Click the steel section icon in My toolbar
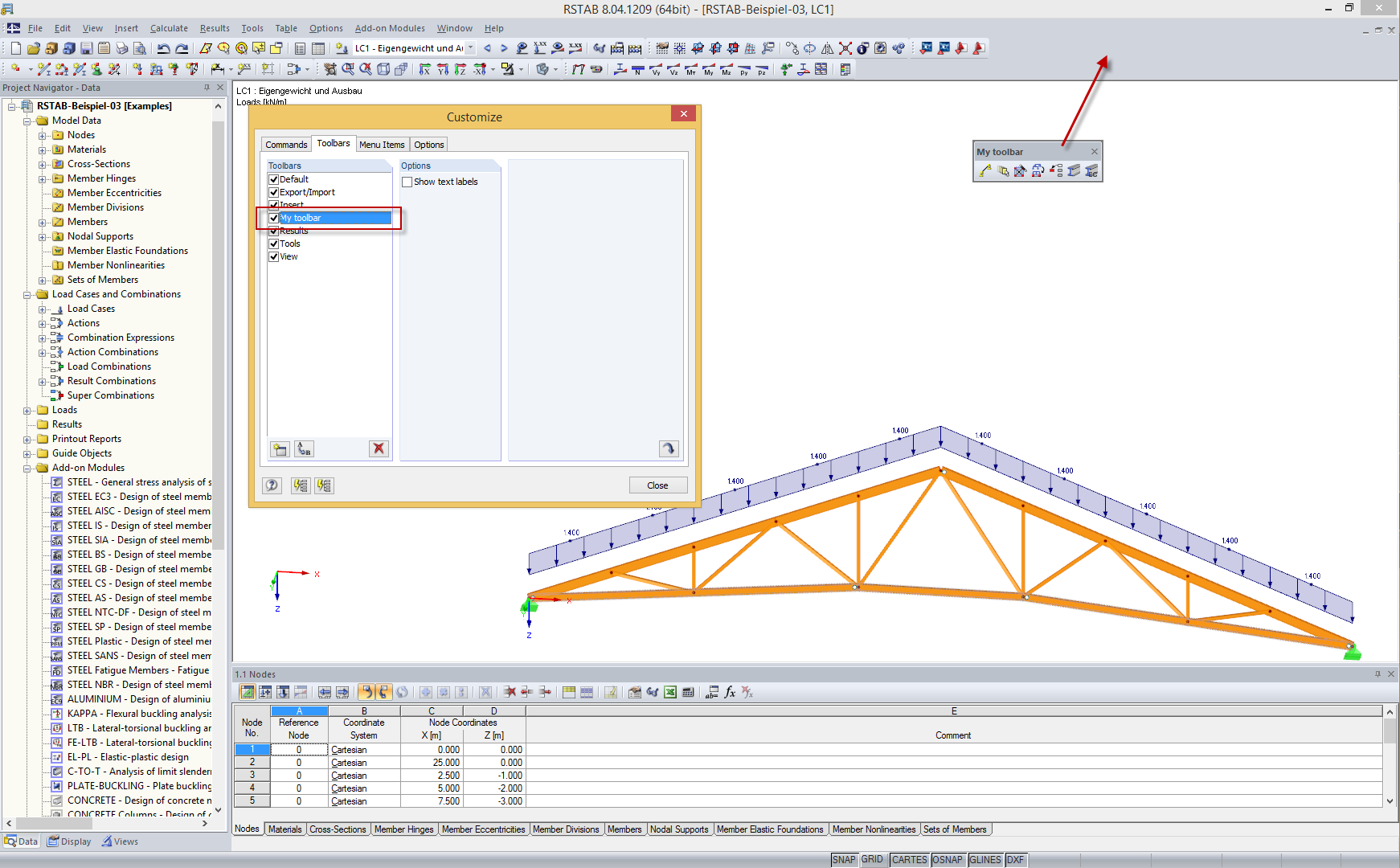This screenshot has height=868, width=1400. [x=1074, y=170]
